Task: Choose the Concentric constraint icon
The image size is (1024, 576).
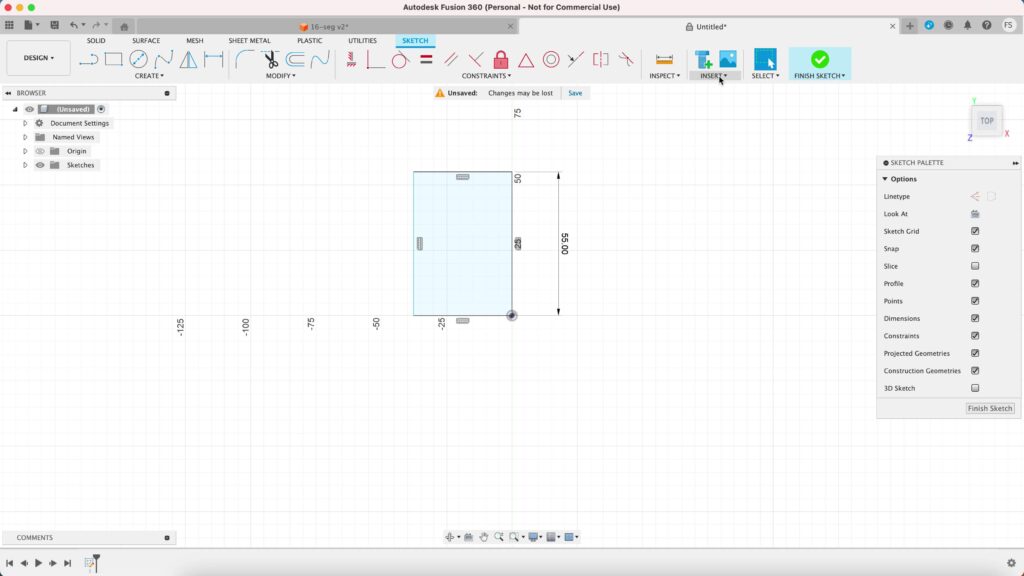Action: point(550,60)
